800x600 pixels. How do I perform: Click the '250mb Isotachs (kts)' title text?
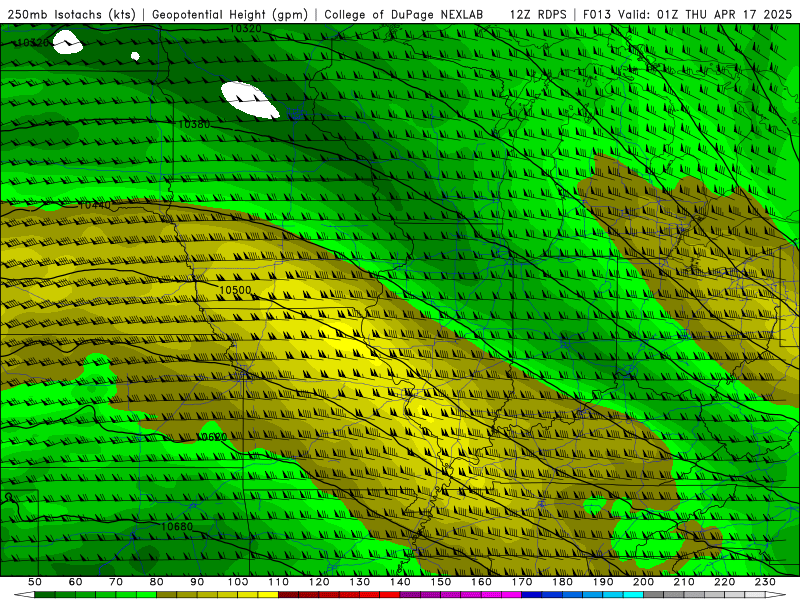click(x=71, y=15)
